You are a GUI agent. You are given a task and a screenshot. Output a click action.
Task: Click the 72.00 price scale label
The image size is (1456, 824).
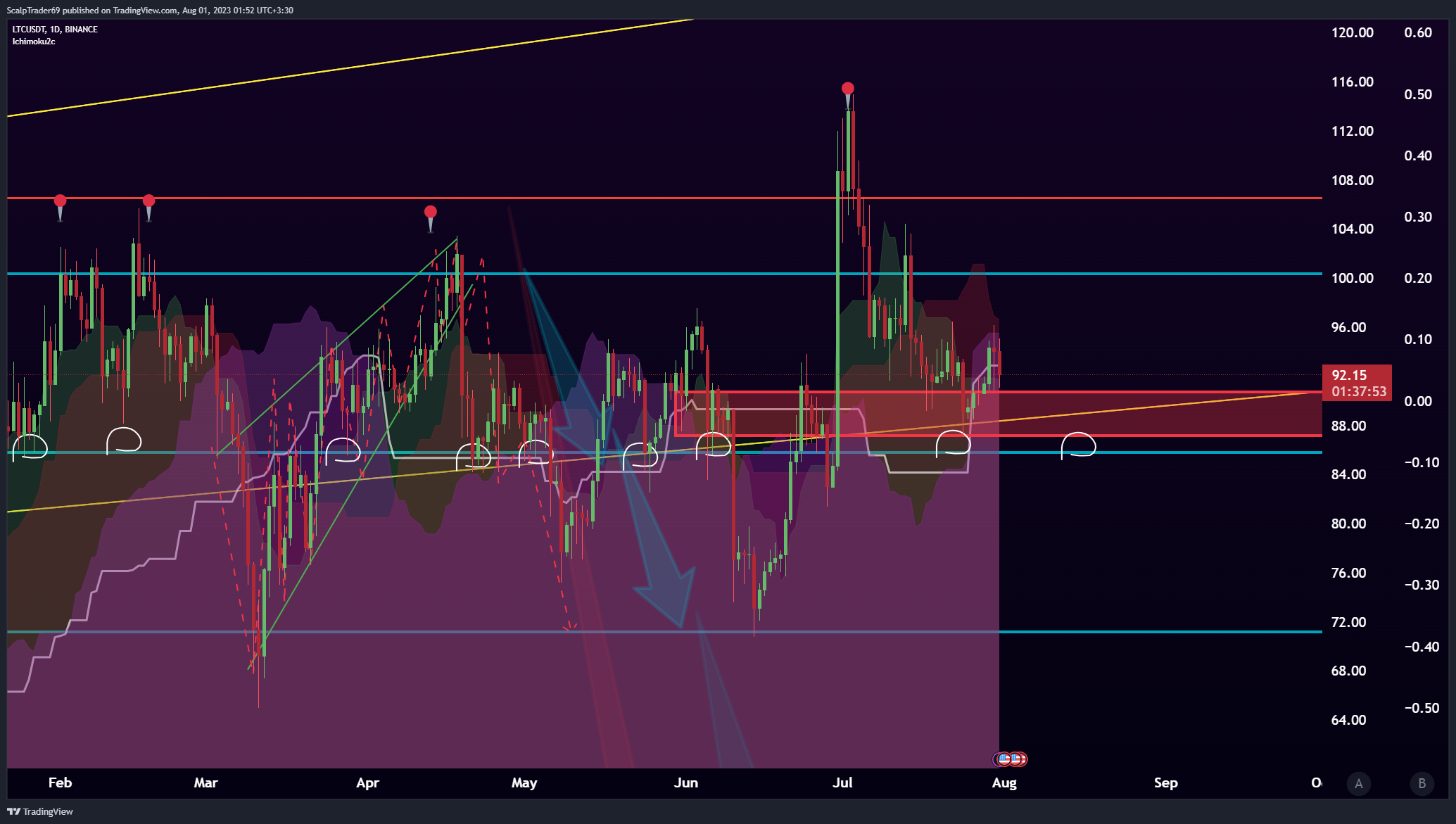pyautogui.click(x=1348, y=622)
